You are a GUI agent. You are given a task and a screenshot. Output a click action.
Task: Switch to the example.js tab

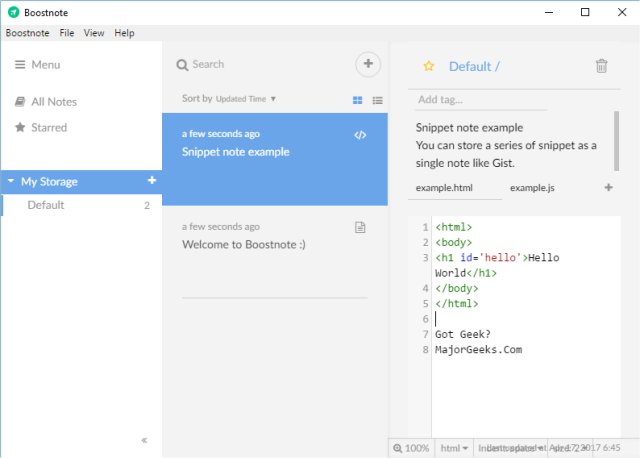[534, 188]
